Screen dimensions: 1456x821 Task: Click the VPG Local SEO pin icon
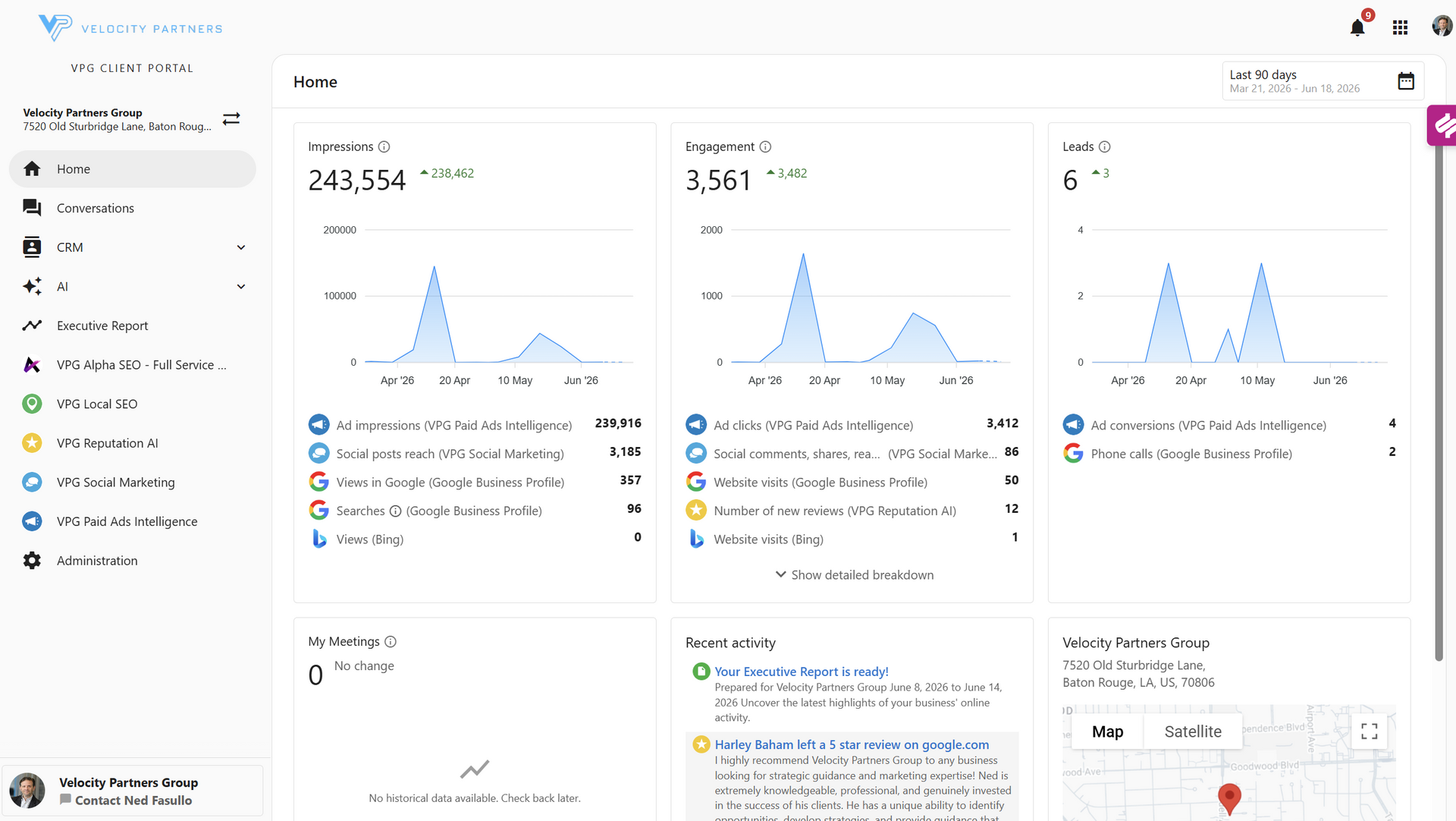pos(32,404)
